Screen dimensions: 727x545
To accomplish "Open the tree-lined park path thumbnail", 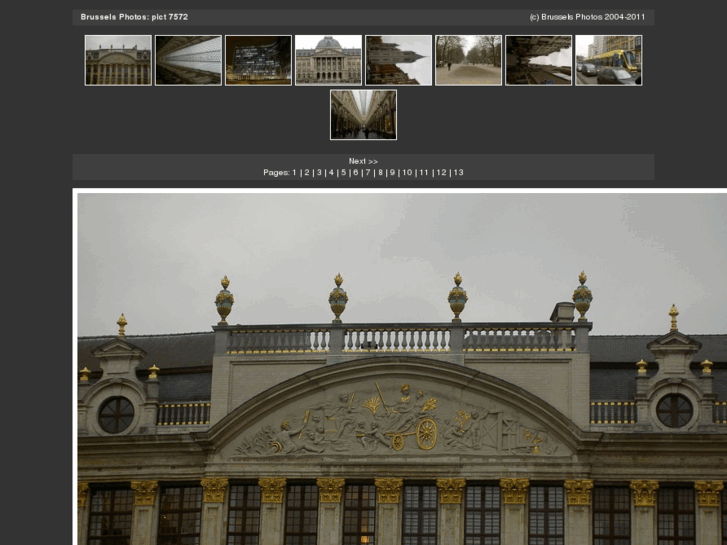I will [x=468, y=60].
